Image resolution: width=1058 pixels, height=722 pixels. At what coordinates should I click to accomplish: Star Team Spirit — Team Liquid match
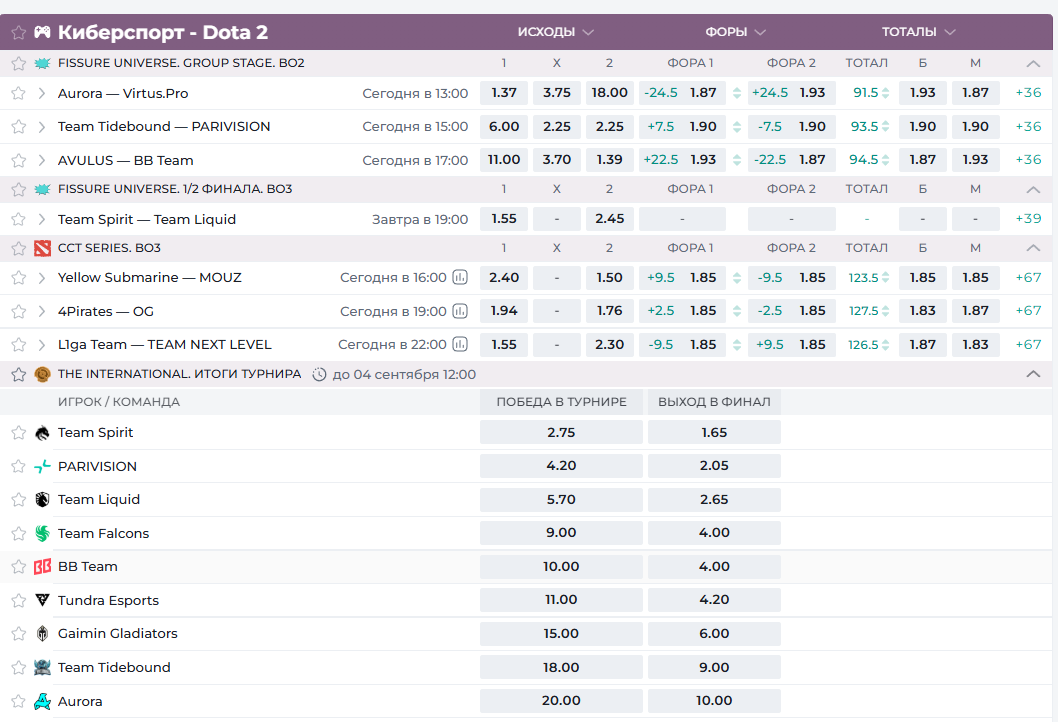click(x=19, y=219)
